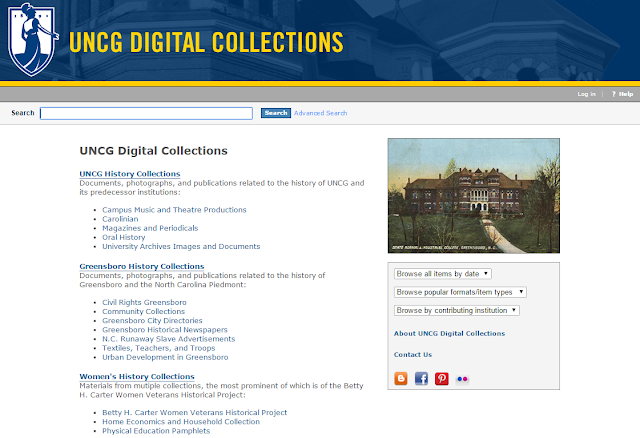Open Advanced Search
640x438 pixels.
click(320, 113)
